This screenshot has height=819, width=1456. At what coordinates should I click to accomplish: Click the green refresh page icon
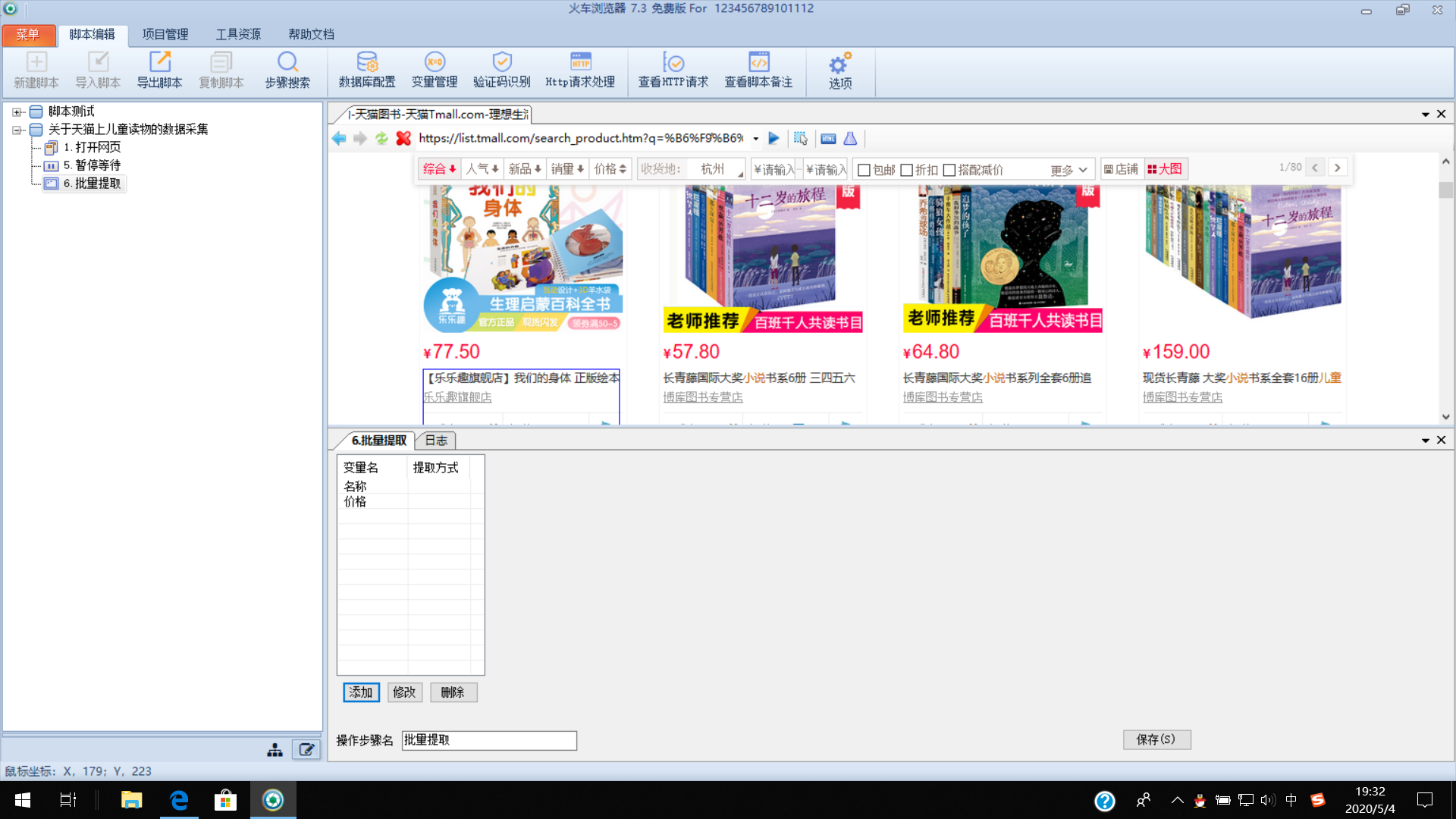381,138
